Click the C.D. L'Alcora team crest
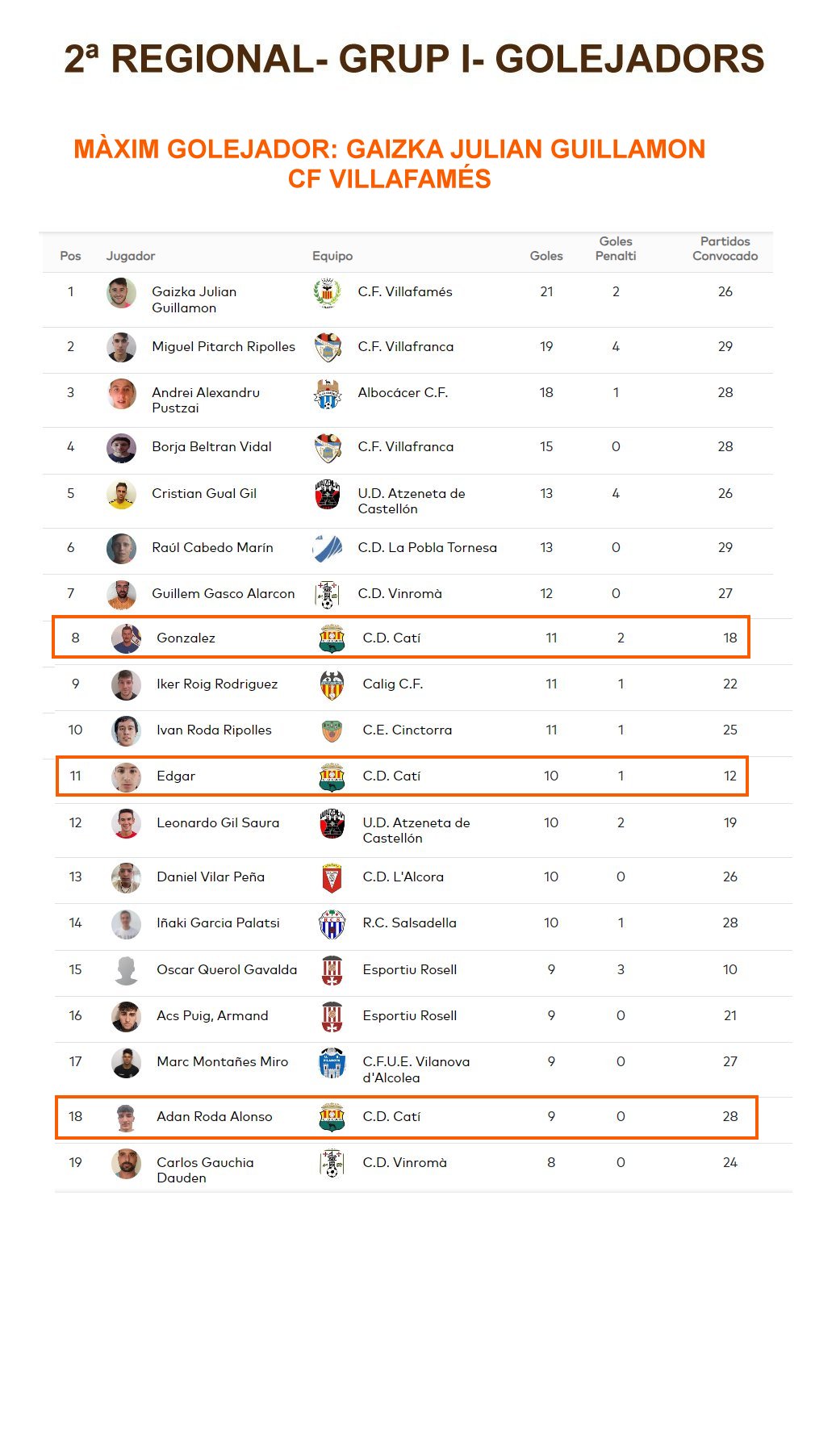Image resolution: width=836 pixels, height=1456 pixels. (x=332, y=877)
